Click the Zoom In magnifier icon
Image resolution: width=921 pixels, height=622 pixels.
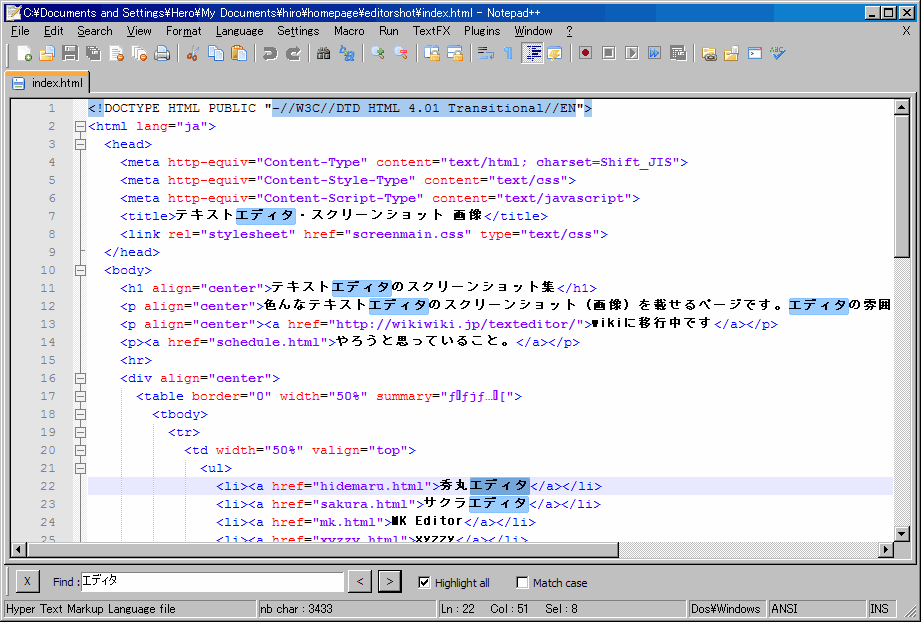click(x=378, y=53)
